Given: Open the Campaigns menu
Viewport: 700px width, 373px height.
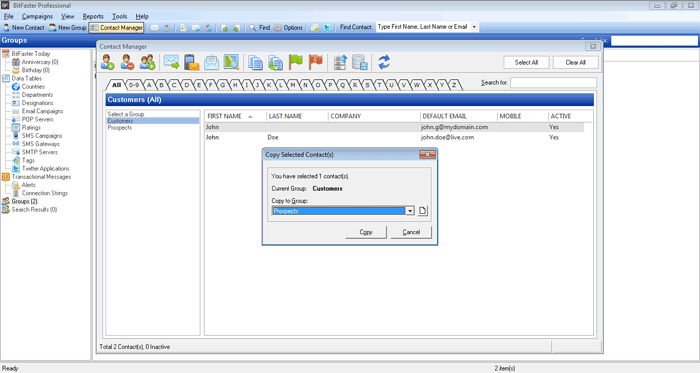Looking at the screenshot, I should pos(37,17).
